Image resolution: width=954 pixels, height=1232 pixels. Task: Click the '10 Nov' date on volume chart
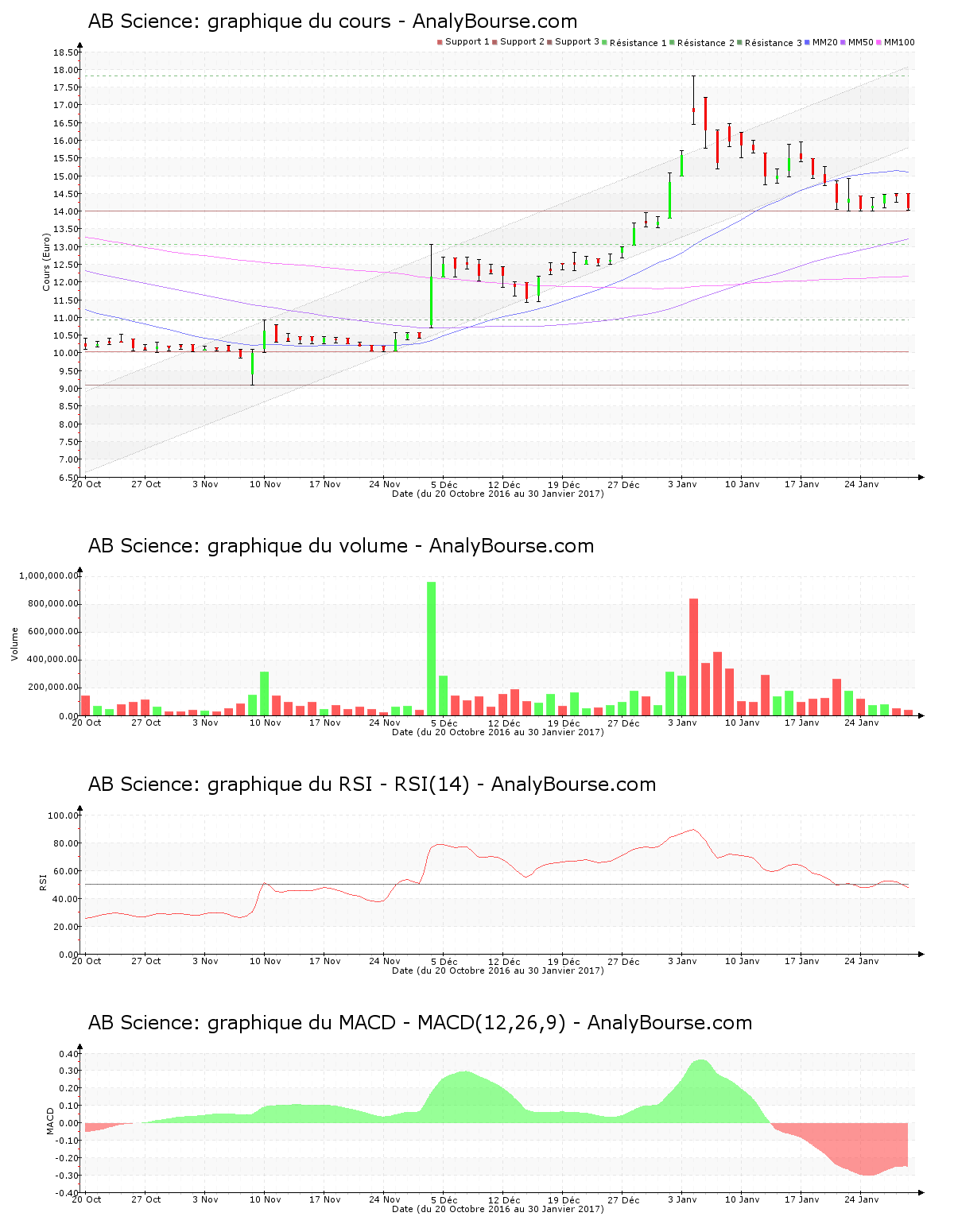(266, 723)
